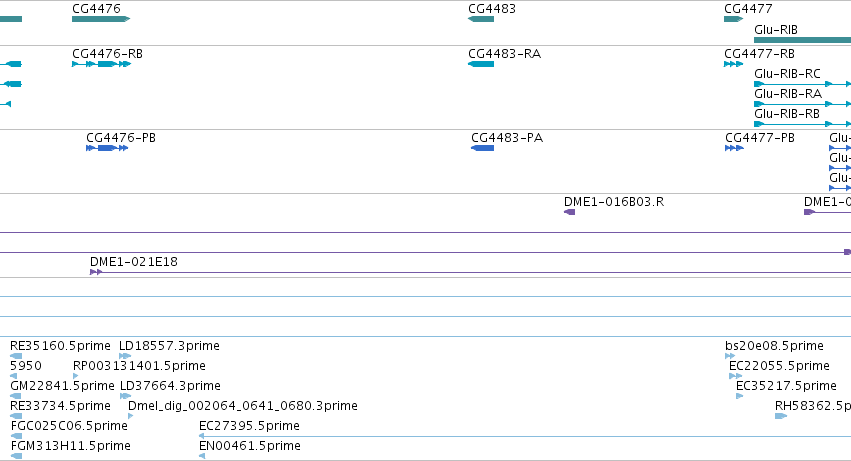Image resolution: width=851 pixels, height=461 pixels.
Task: Click the FGM313H11.5prime label
Action: 71,446
